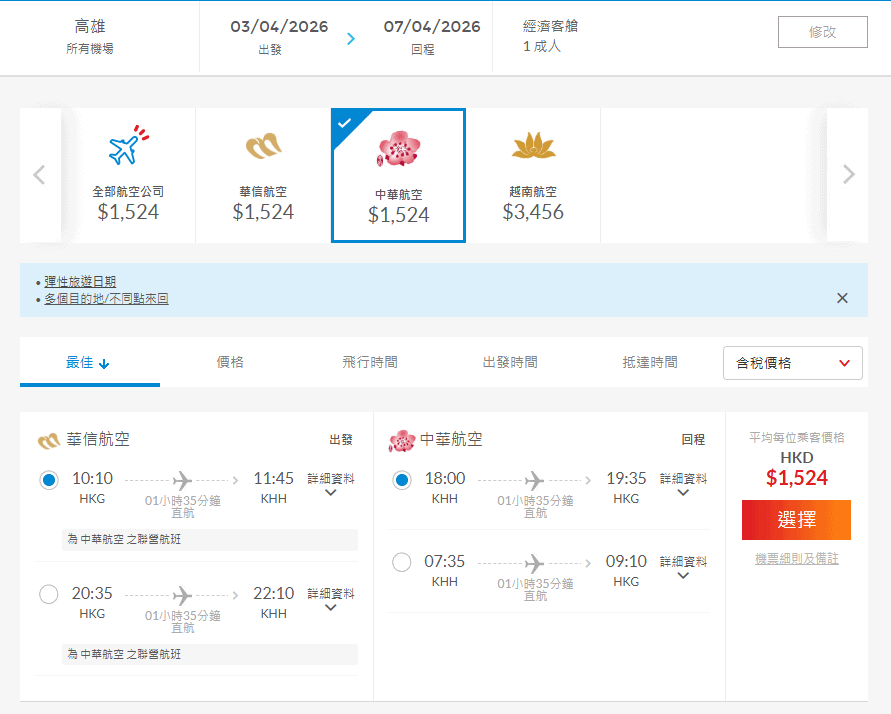Choose the Mandarin Airlines (華信航空) logo filter
891x714 pixels.
point(263,148)
